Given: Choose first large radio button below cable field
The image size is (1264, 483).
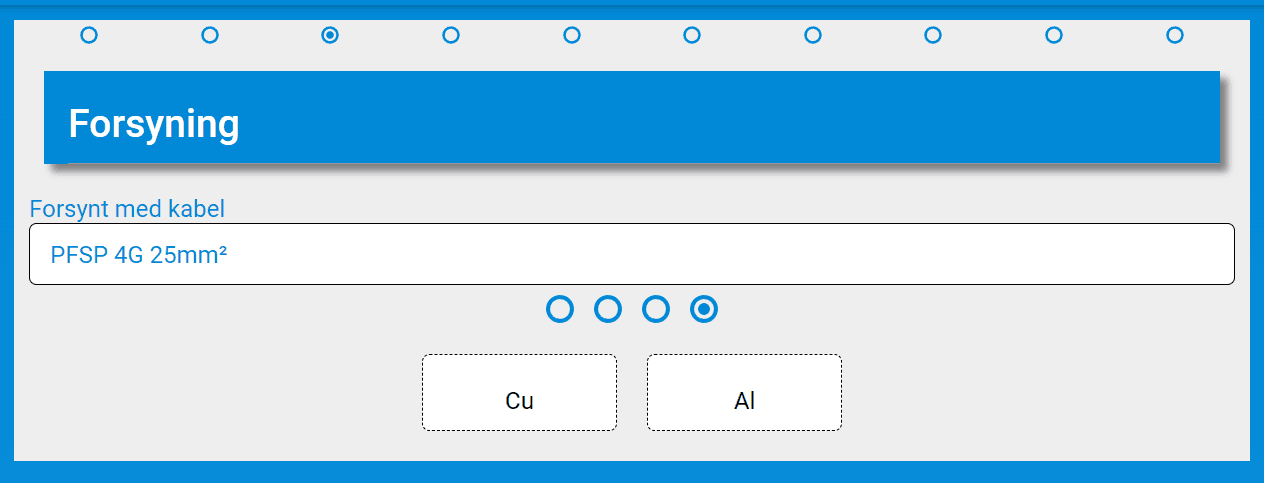Looking at the screenshot, I should pos(560,309).
